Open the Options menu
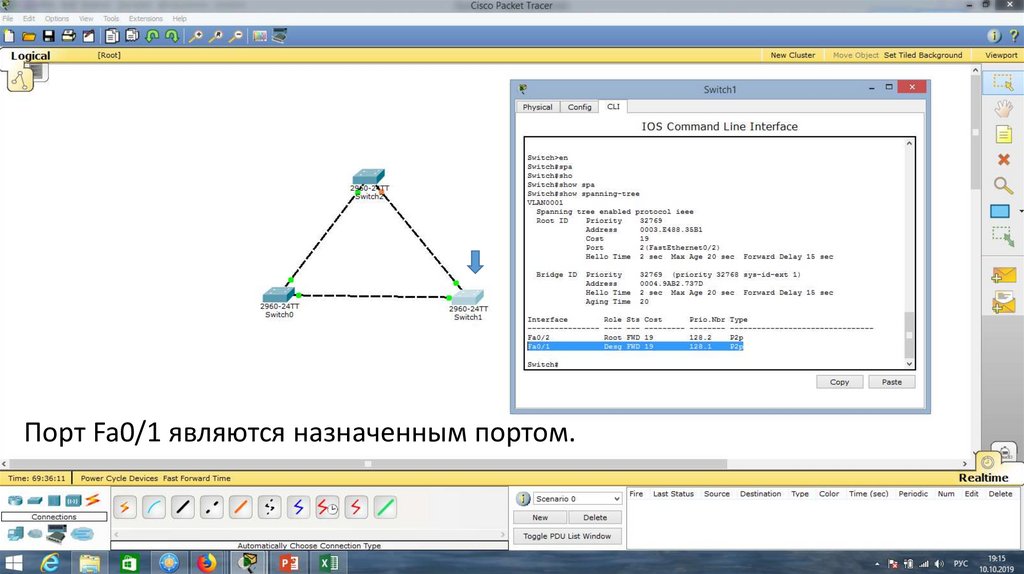 [x=57, y=18]
